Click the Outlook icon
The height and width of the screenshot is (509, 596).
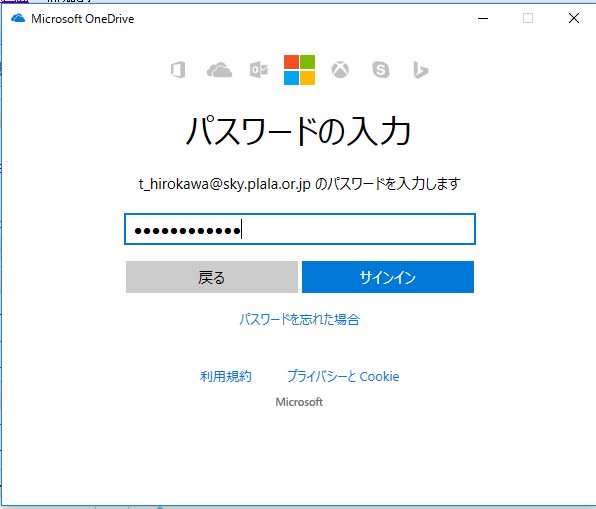pyautogui.click(x=259, y=70)
